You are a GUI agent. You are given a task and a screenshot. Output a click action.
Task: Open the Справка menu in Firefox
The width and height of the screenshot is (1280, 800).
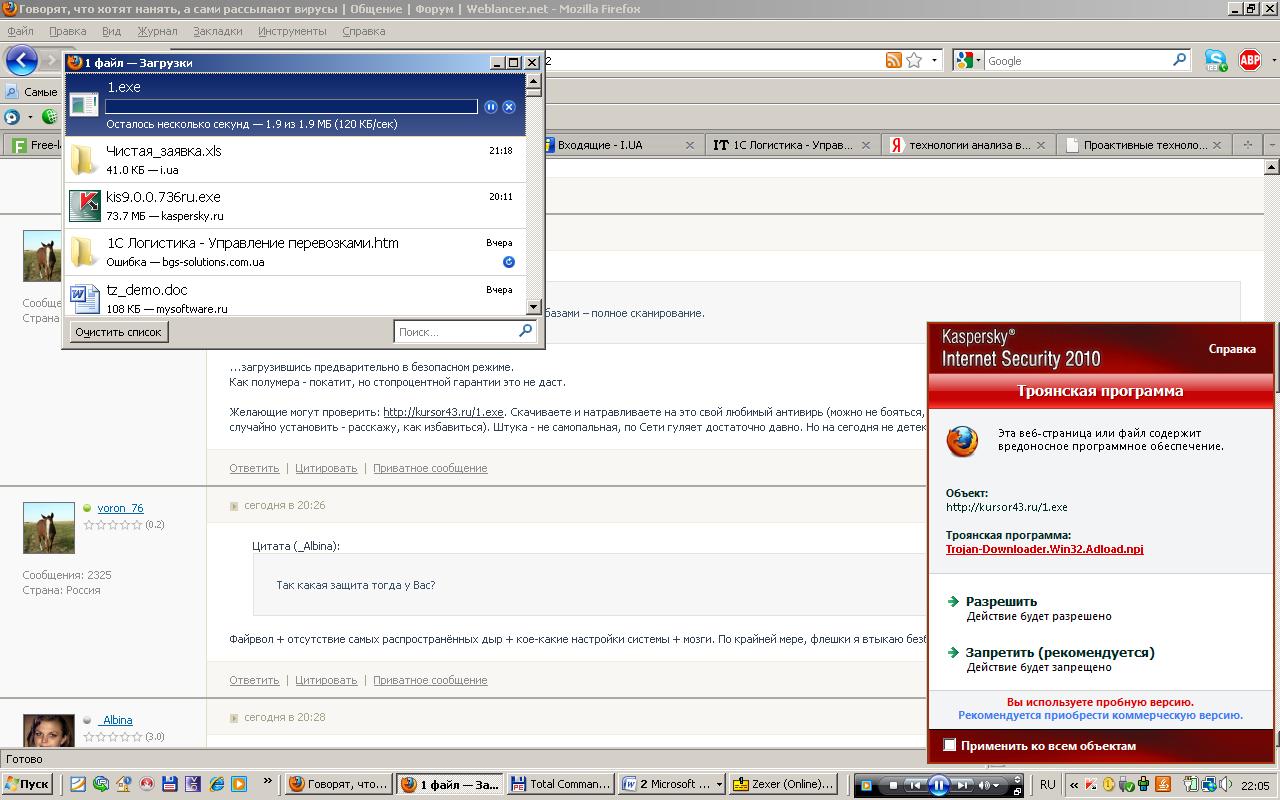tap(363, 31)
